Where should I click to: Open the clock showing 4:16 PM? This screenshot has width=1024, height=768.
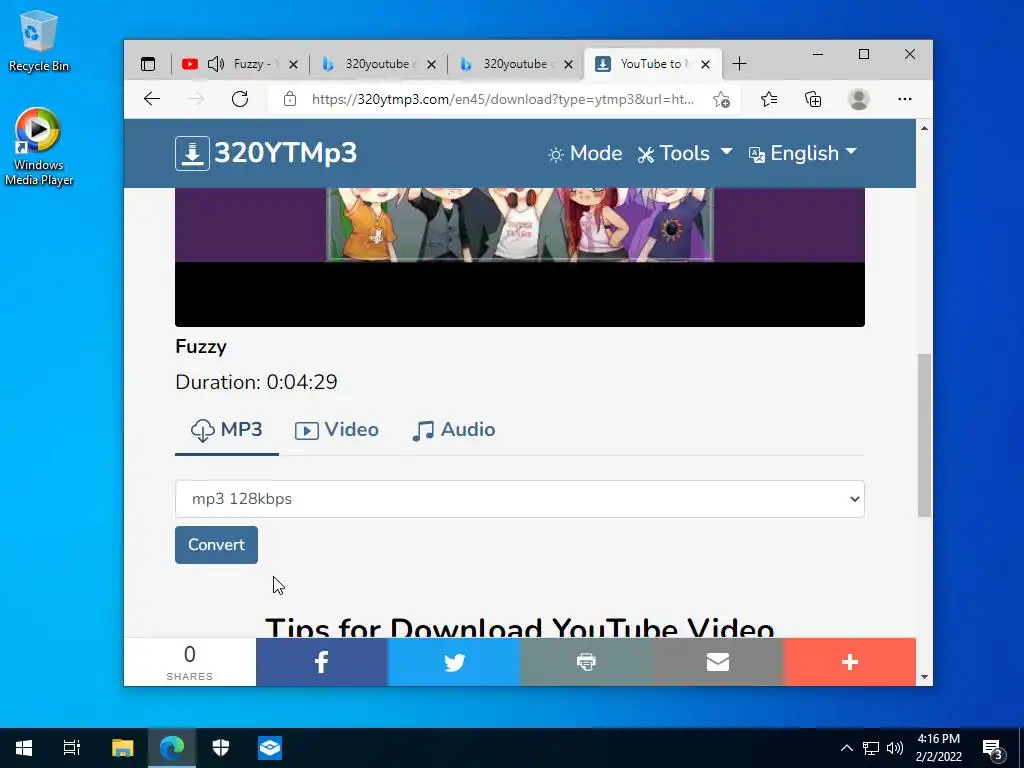tap(938, 748)
